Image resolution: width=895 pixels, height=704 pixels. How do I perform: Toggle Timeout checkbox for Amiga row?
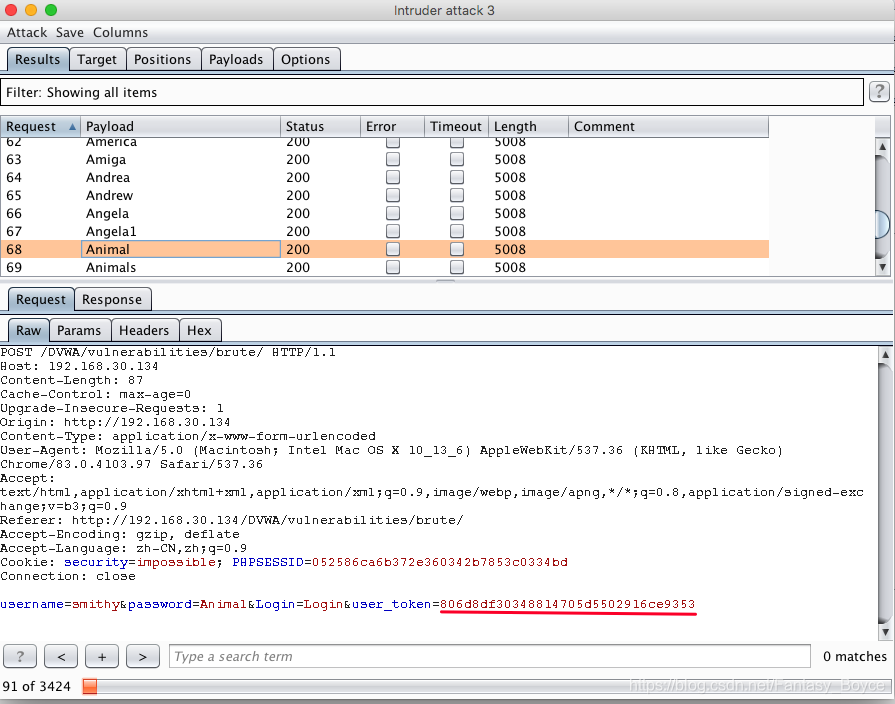457,159
